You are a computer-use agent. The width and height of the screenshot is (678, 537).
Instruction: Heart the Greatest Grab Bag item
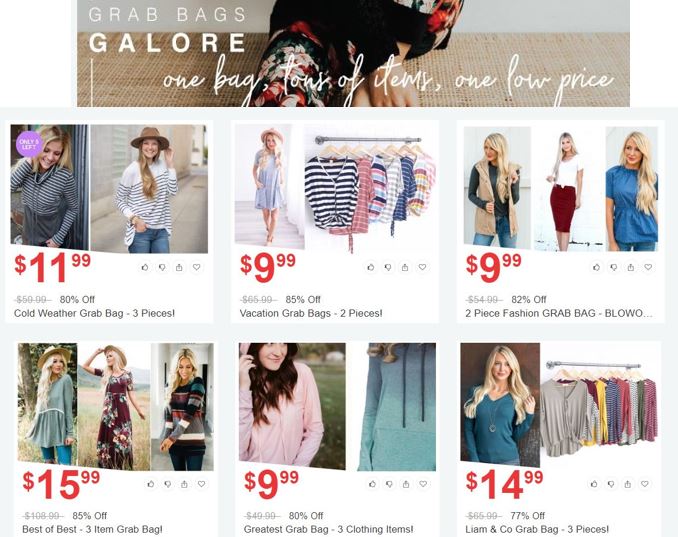tap(423, 484)
